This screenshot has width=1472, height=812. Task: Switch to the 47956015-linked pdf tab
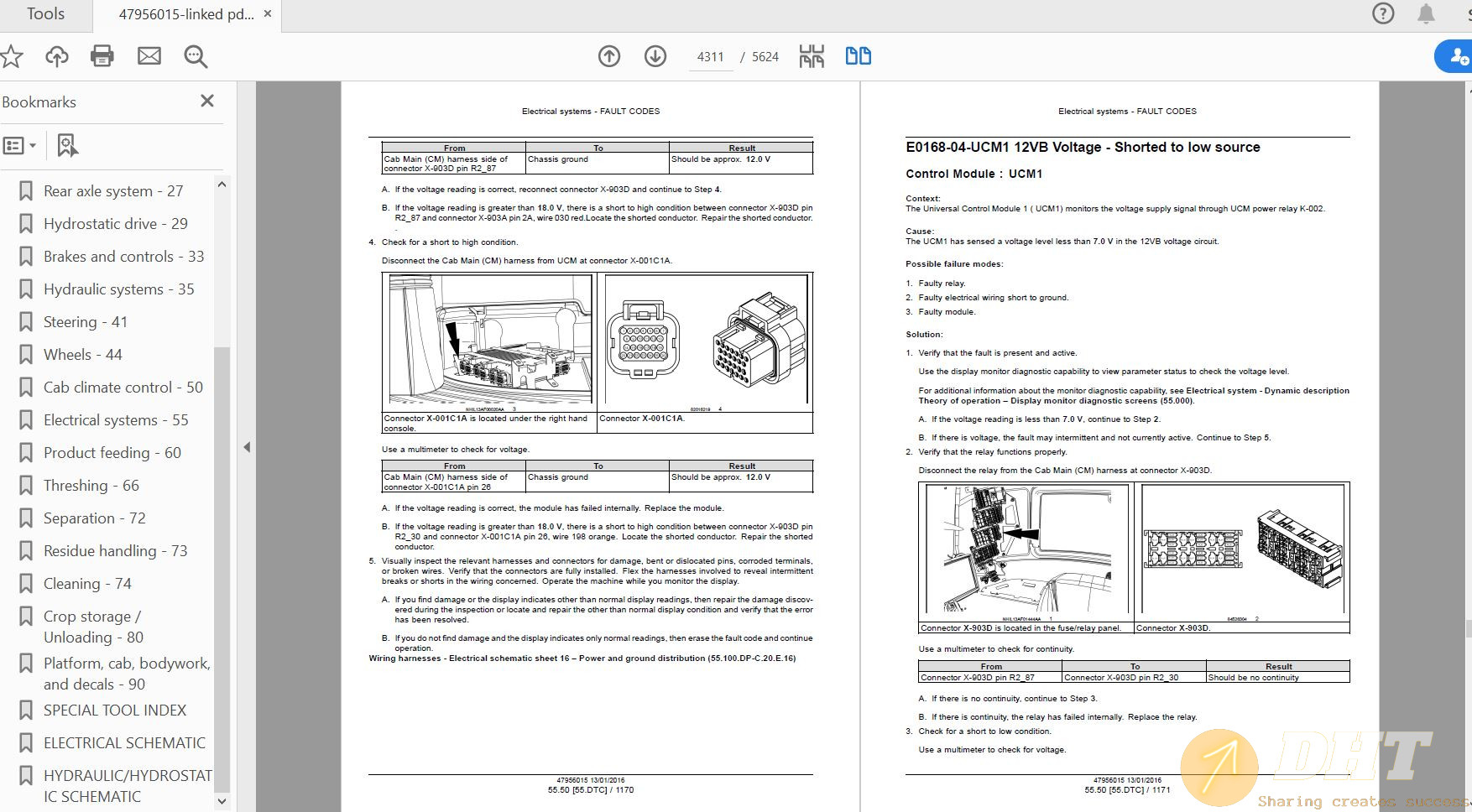186,14
